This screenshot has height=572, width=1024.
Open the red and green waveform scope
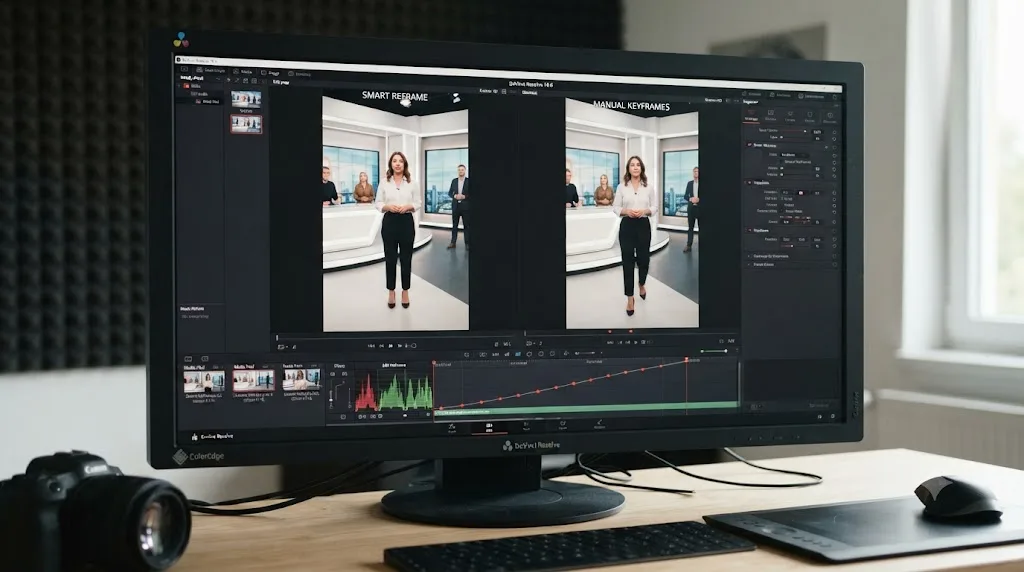393,392
